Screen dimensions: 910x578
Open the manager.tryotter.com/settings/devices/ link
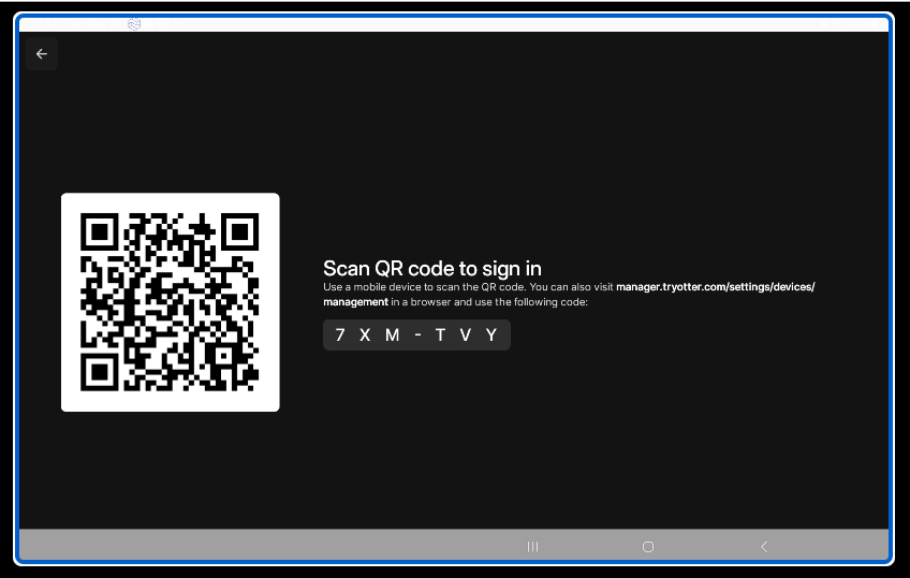715,287
